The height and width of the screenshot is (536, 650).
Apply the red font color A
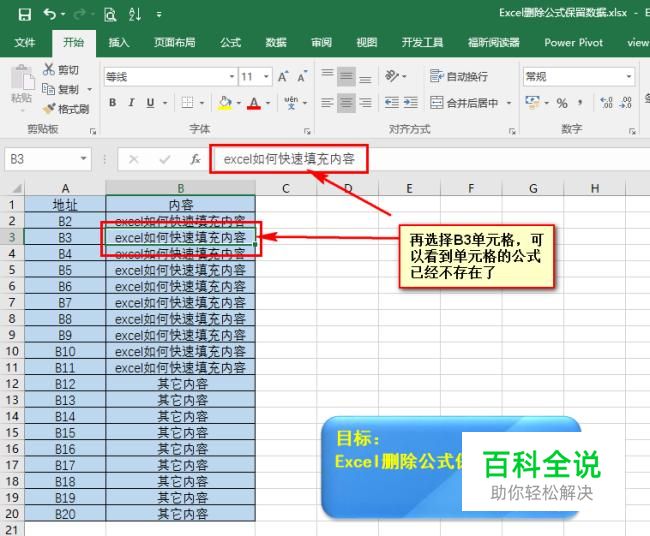click(254, 103)
